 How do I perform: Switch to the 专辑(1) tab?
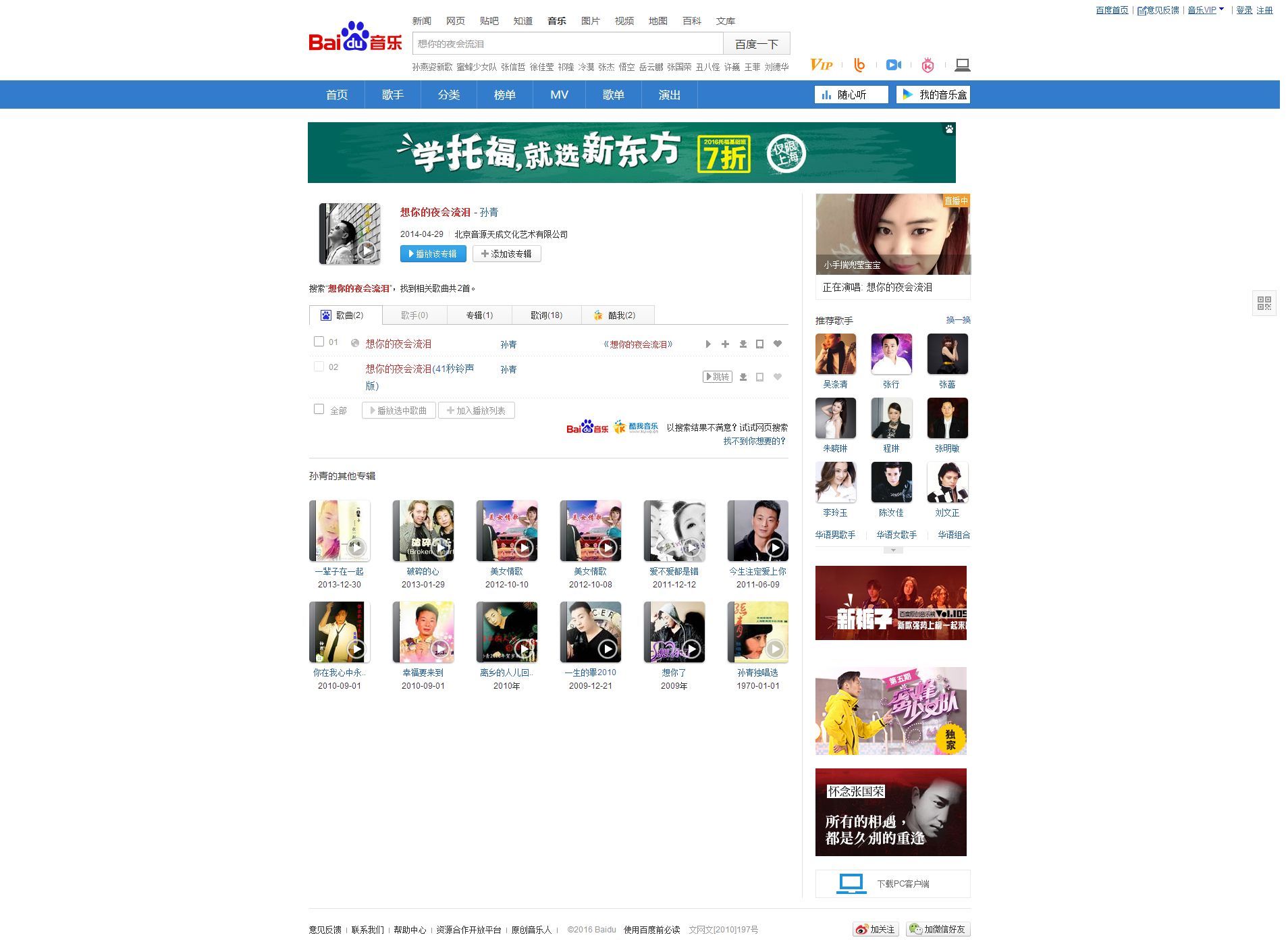[x=479, y=315]
